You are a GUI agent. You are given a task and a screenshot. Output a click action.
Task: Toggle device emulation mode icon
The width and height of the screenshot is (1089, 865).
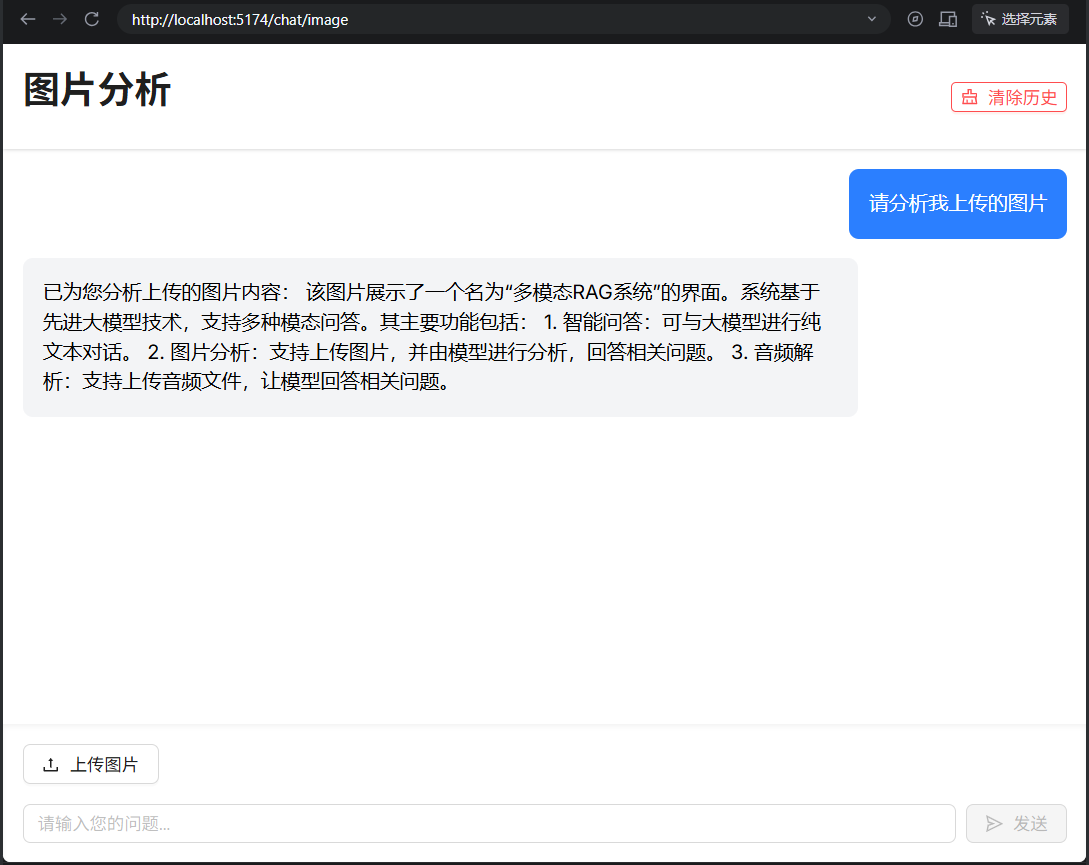pos(947,18)
